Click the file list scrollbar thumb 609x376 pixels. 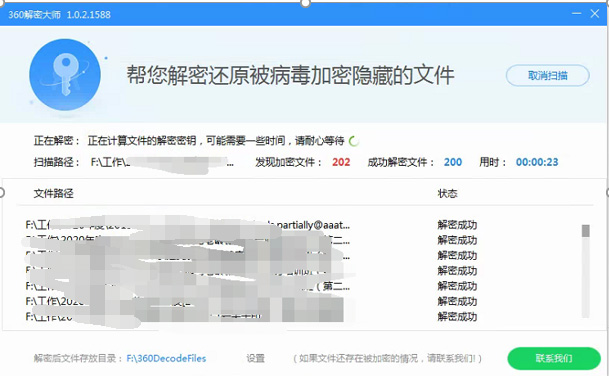pos(586,231)
